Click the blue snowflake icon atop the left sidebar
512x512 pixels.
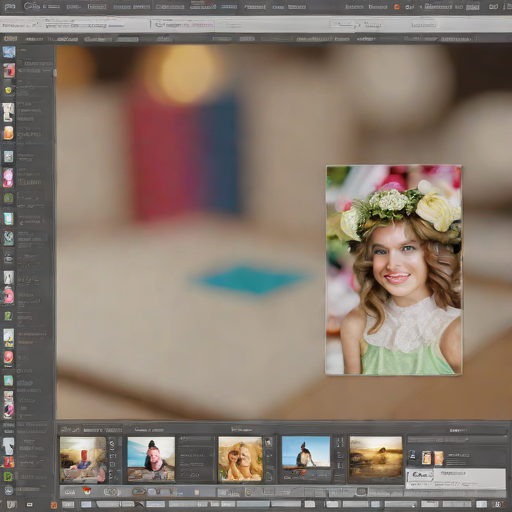coord(9,52)
